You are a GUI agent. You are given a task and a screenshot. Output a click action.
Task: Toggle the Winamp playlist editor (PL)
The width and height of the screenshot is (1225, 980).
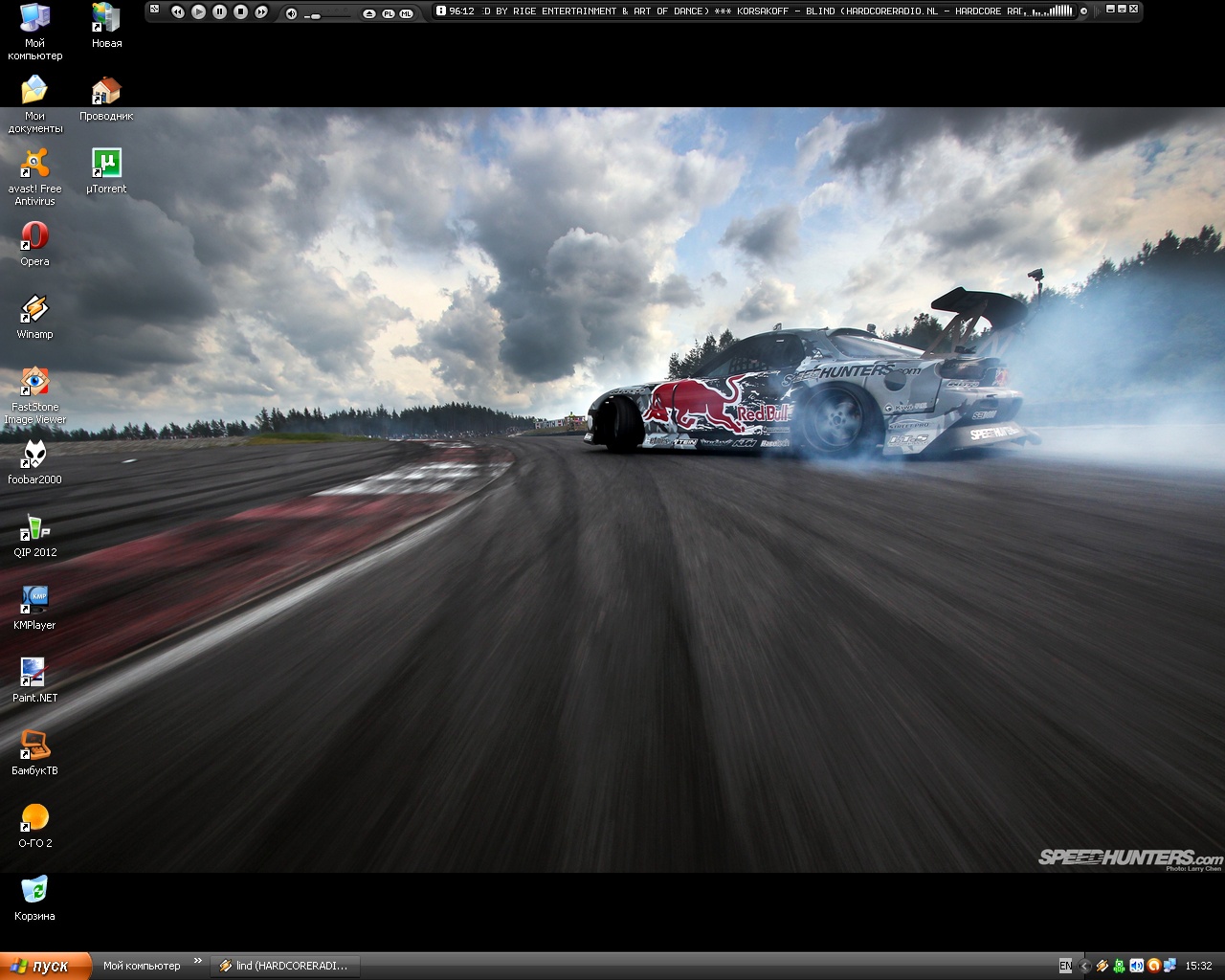(x=388, y=13)
